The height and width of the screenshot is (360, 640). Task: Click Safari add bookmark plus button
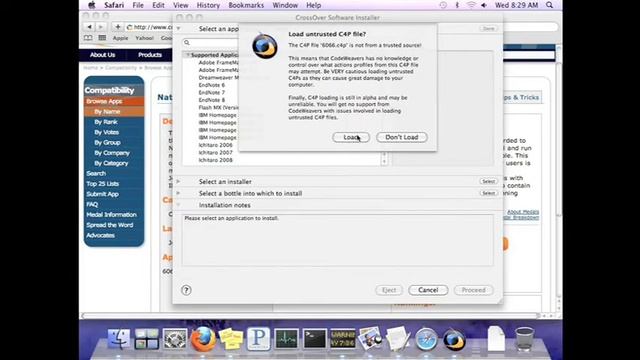tap(118, 27)
